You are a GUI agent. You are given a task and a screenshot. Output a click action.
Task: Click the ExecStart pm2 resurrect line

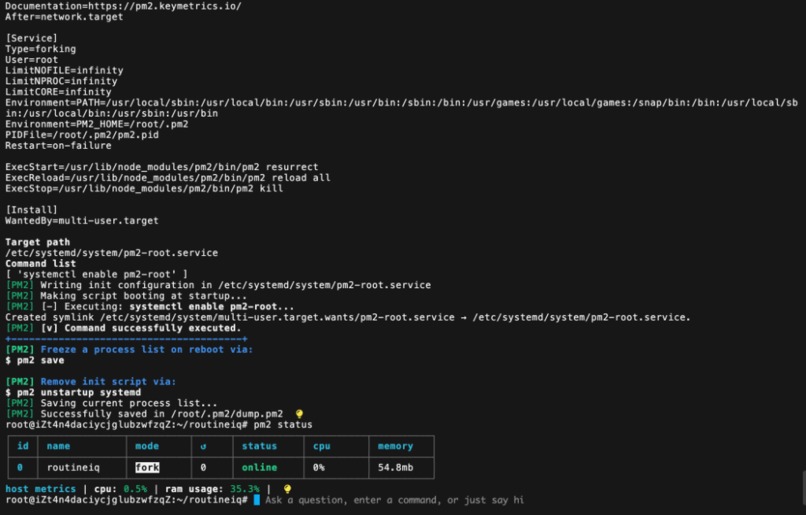click(162, 167)
